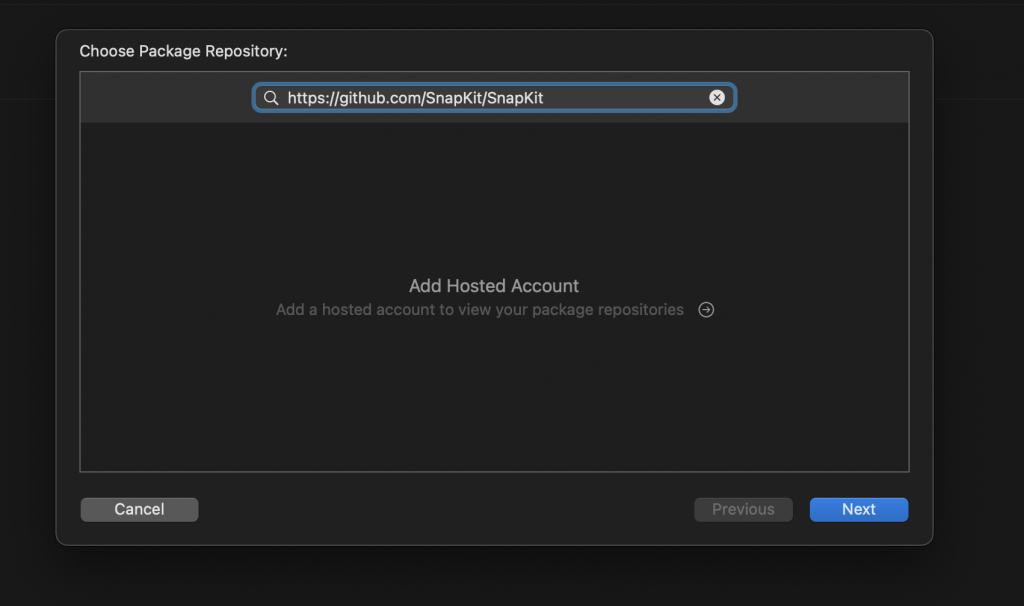
Task: Click into the package repository URL field
Action: coord(494,98)
